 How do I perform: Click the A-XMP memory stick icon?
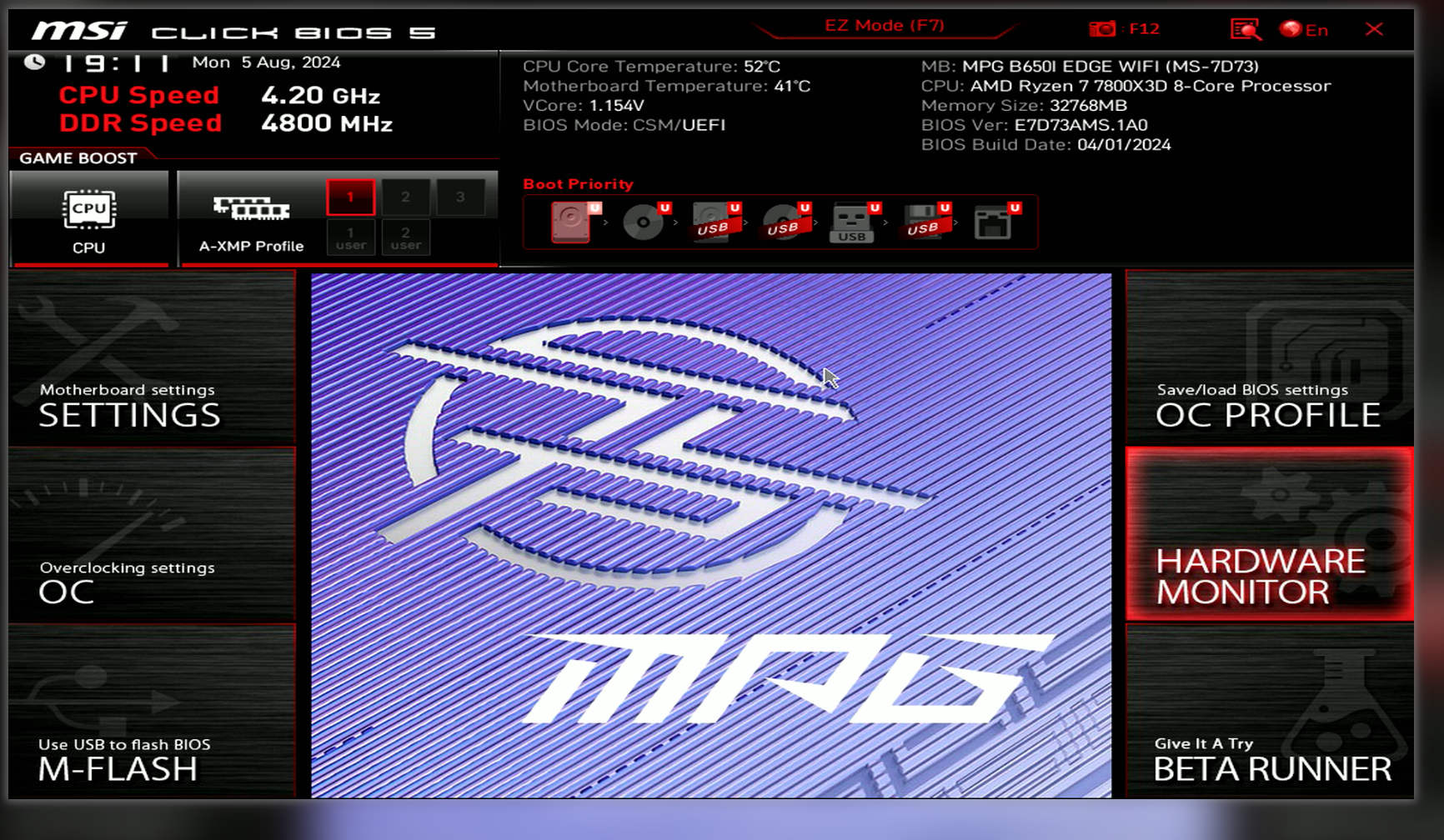click(x=251, y=208)
